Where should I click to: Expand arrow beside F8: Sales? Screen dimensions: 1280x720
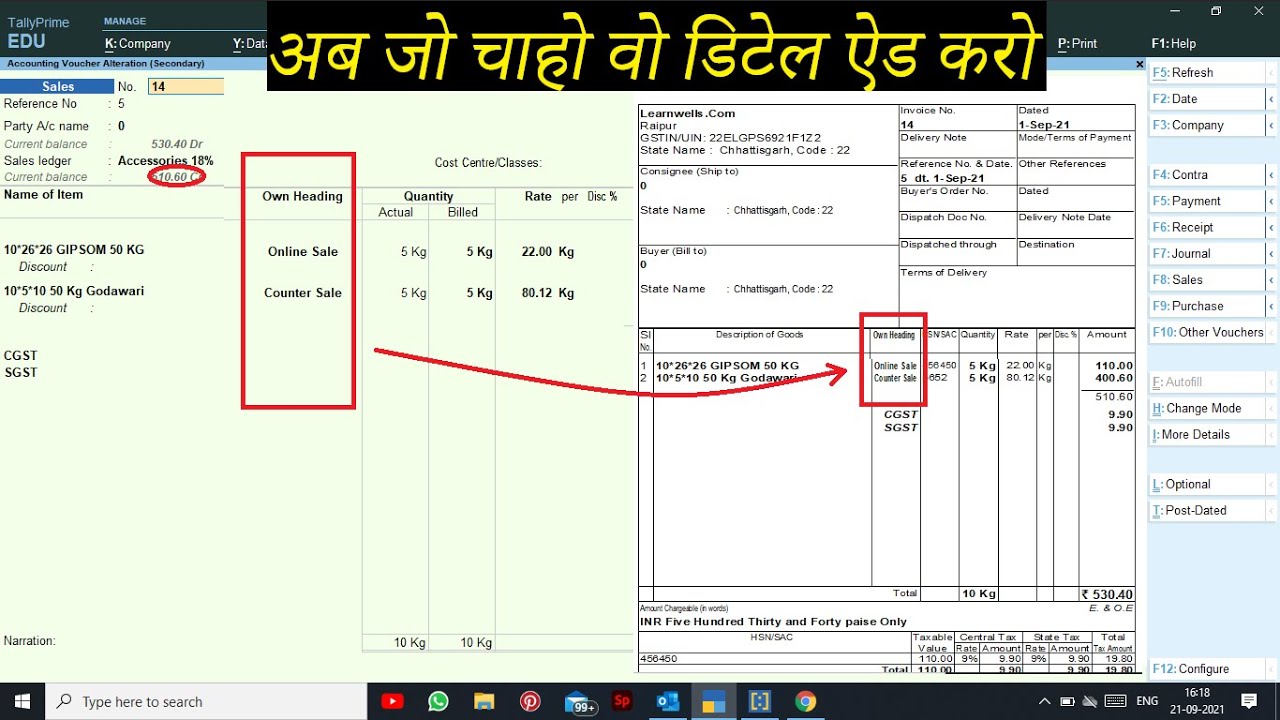(x=1271, y=280)
